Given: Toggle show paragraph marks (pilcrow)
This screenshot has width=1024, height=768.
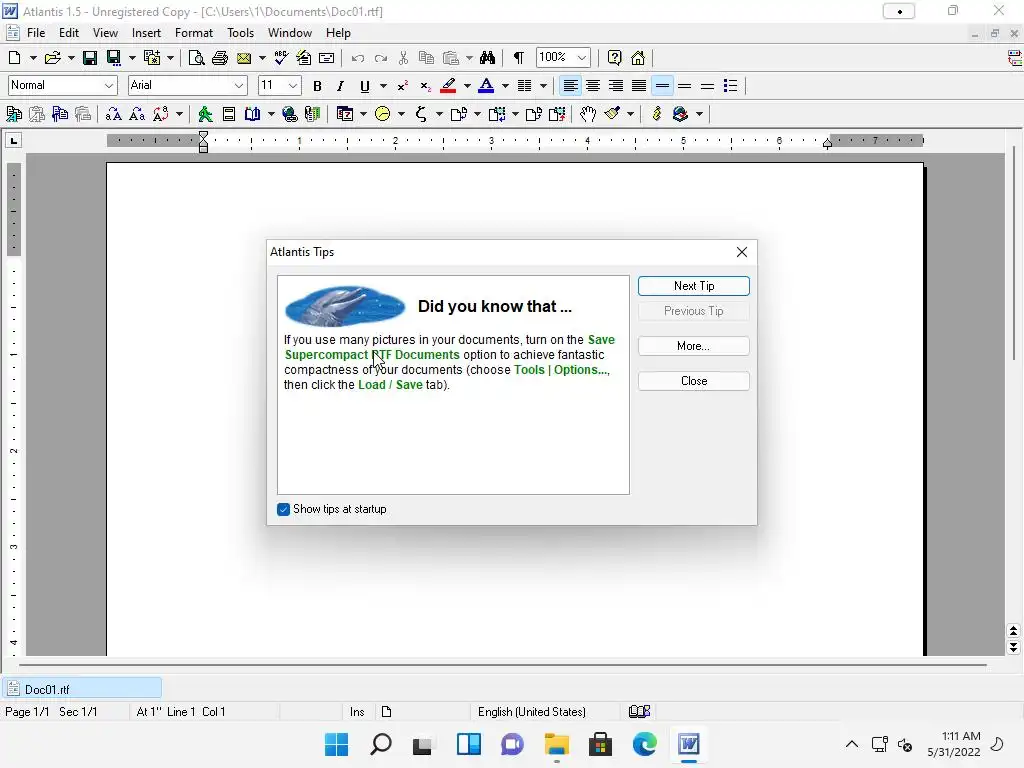Looking at the screenshot, I should [519, 58].
